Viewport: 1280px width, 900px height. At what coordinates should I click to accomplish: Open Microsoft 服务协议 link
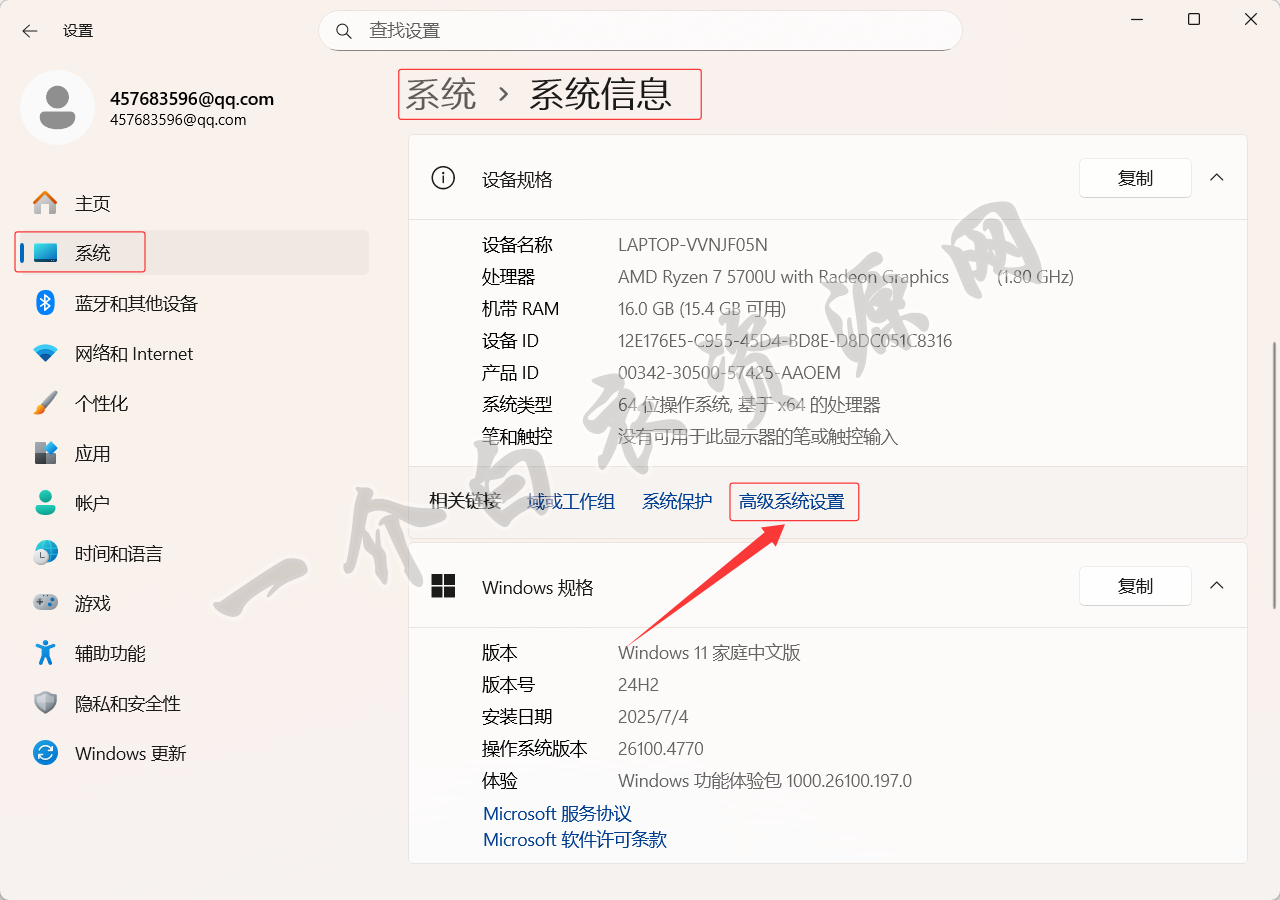[x=557, y=814]
